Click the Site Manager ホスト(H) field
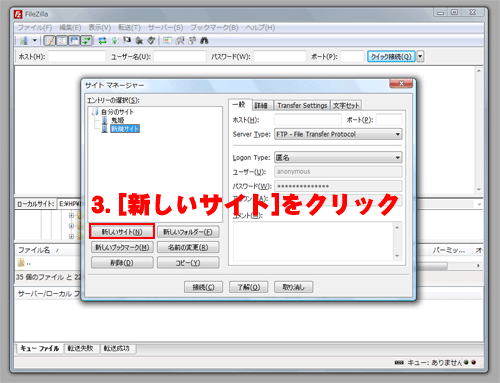This screenshot has height=383, width=500. tap(308, 120)
